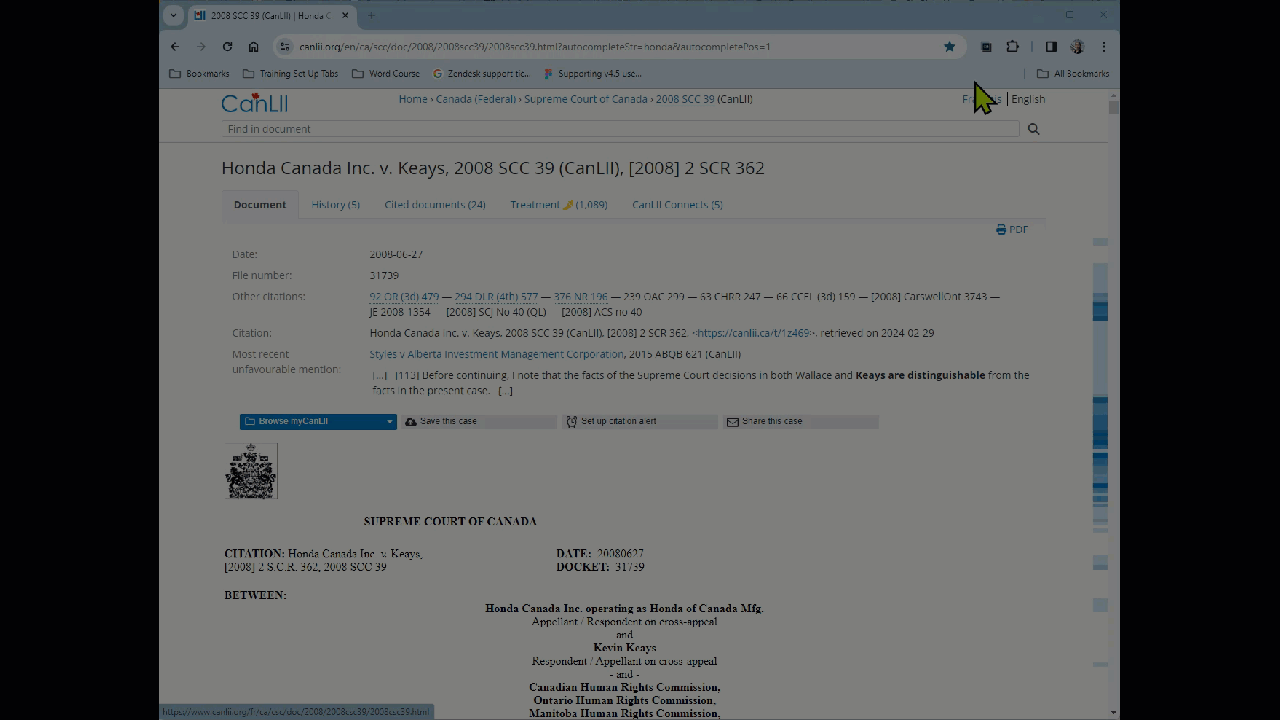This screenshot has width=1280, height=720.
Task: Go to Supreme Court of Canada breadcrumb
Action: tap(586, 99)
